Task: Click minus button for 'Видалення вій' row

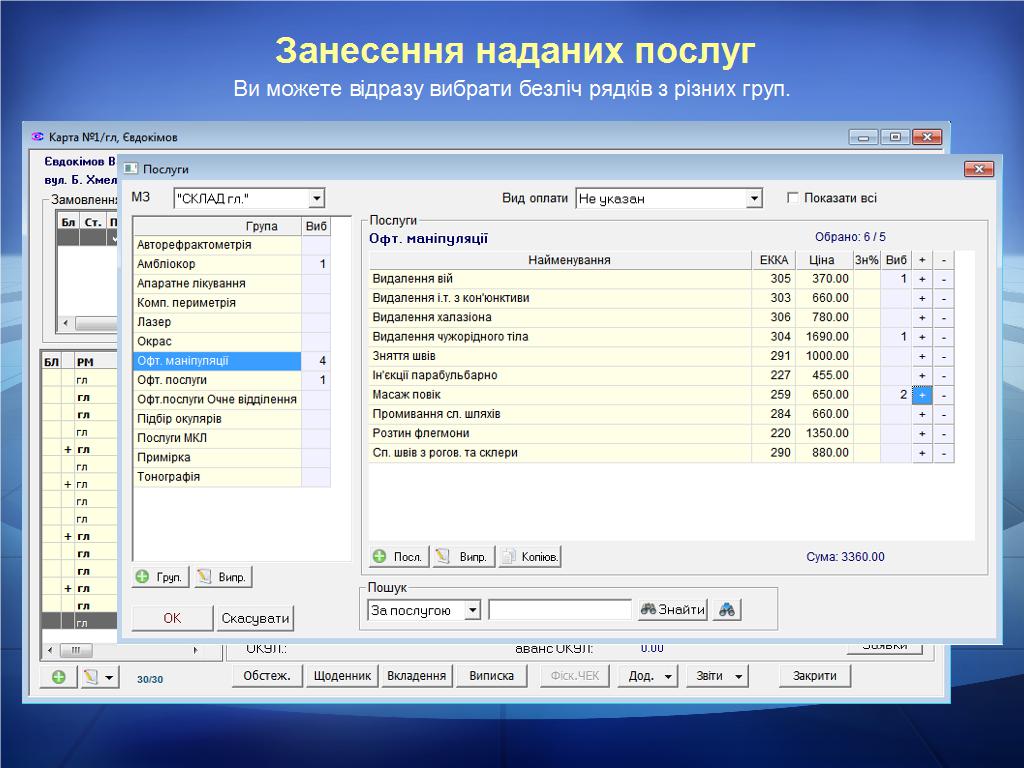Action: coord(943,279)
